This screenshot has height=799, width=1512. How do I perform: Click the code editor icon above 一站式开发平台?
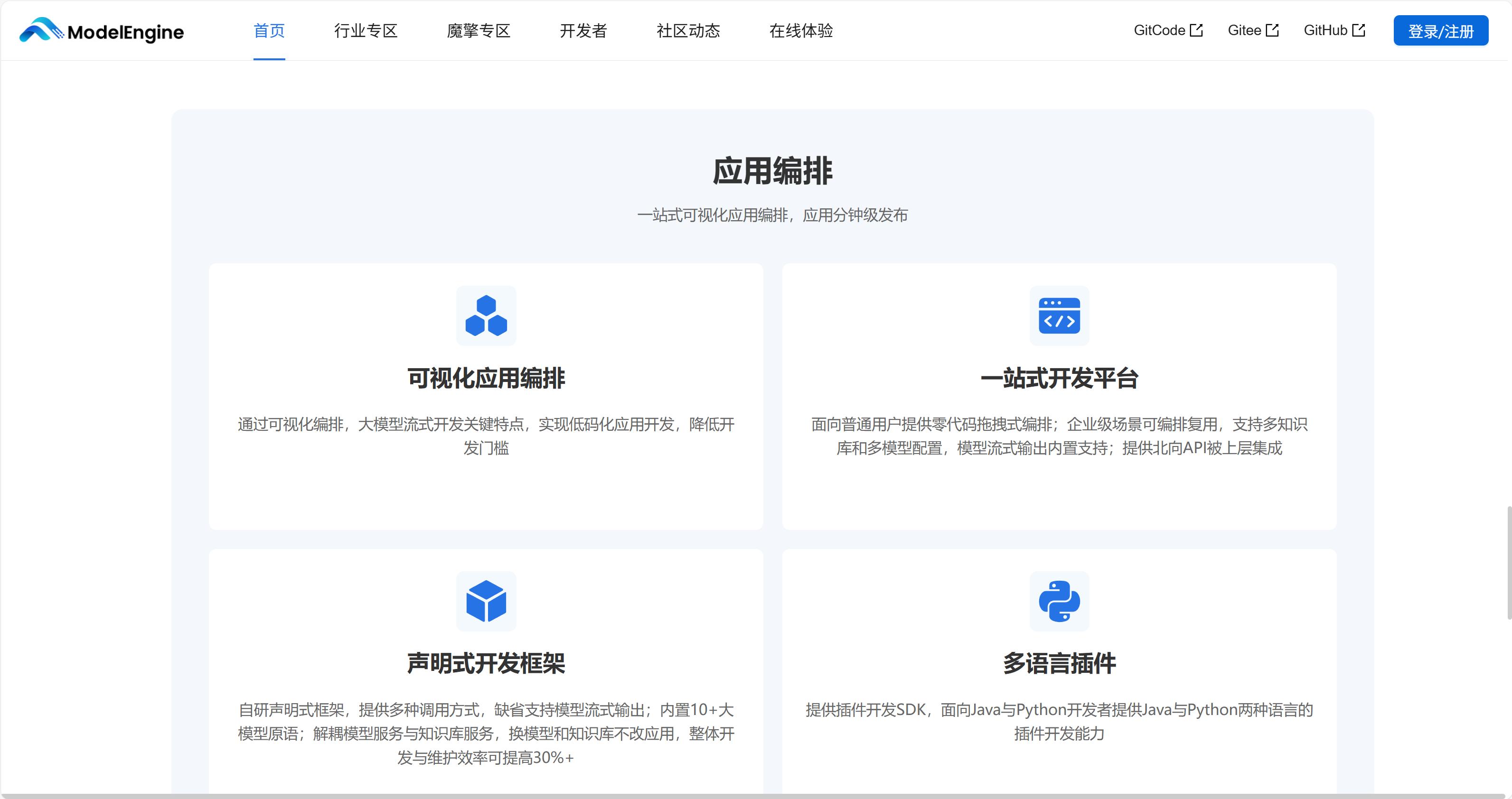click(1060, 316)
